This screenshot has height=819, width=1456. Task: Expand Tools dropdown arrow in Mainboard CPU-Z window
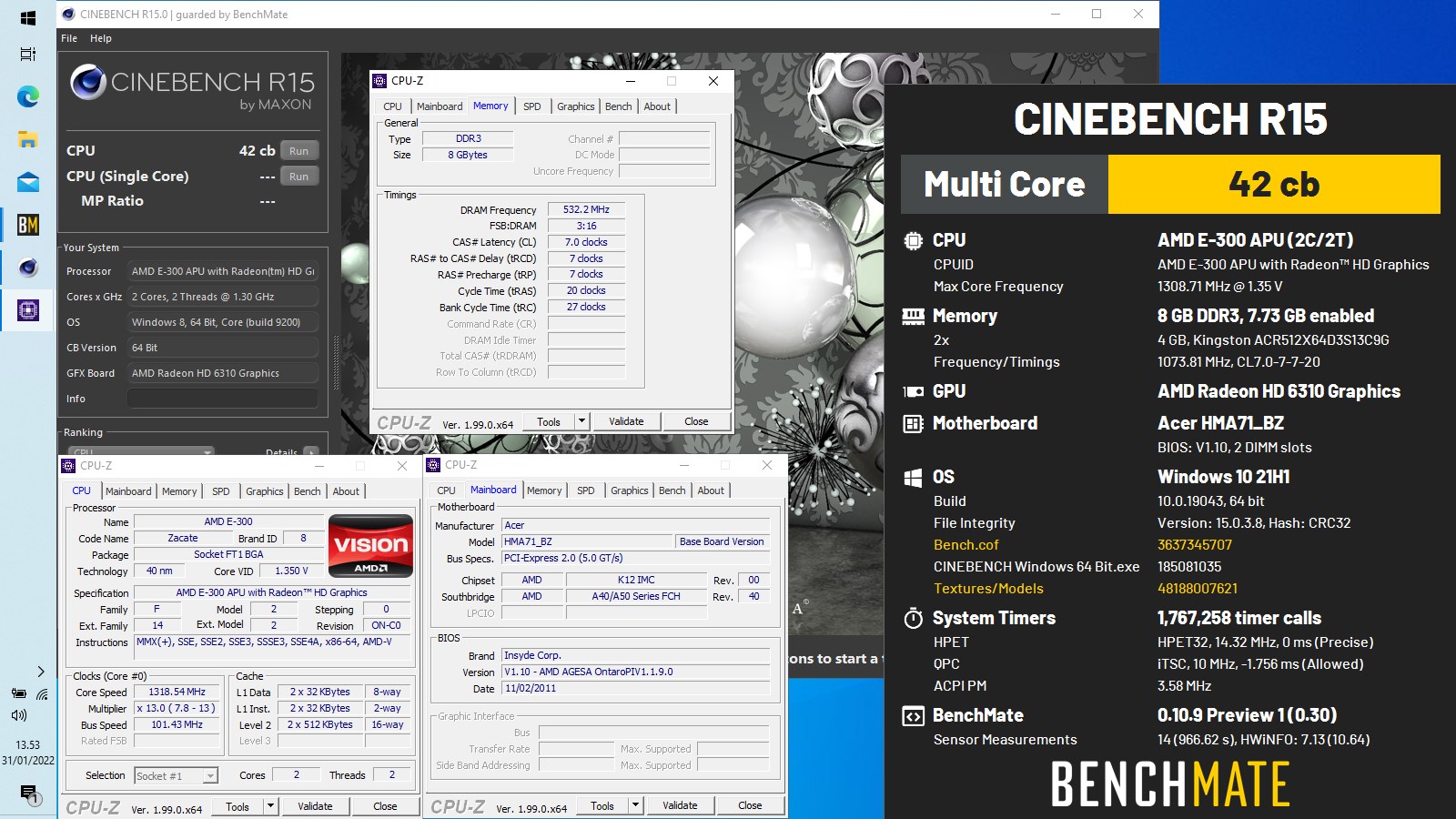click(636, 805)
